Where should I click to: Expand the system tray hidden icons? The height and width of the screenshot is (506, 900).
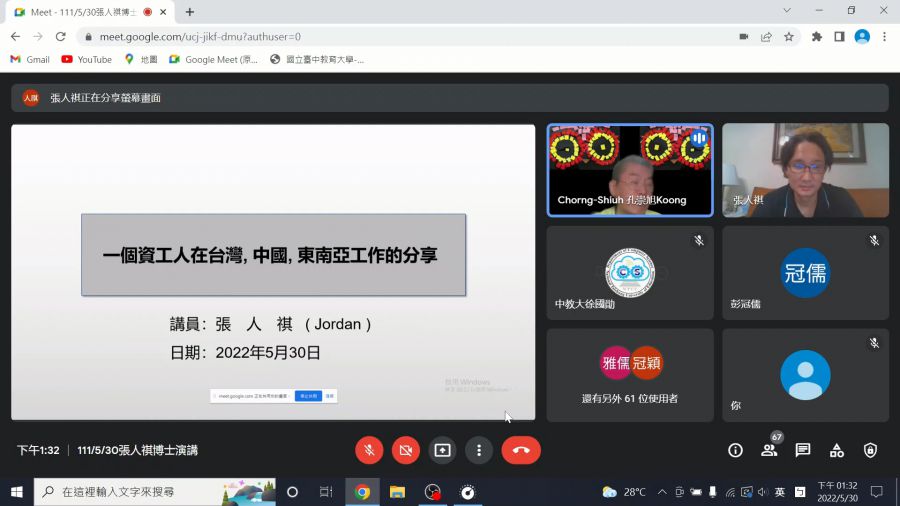[661, 492]
